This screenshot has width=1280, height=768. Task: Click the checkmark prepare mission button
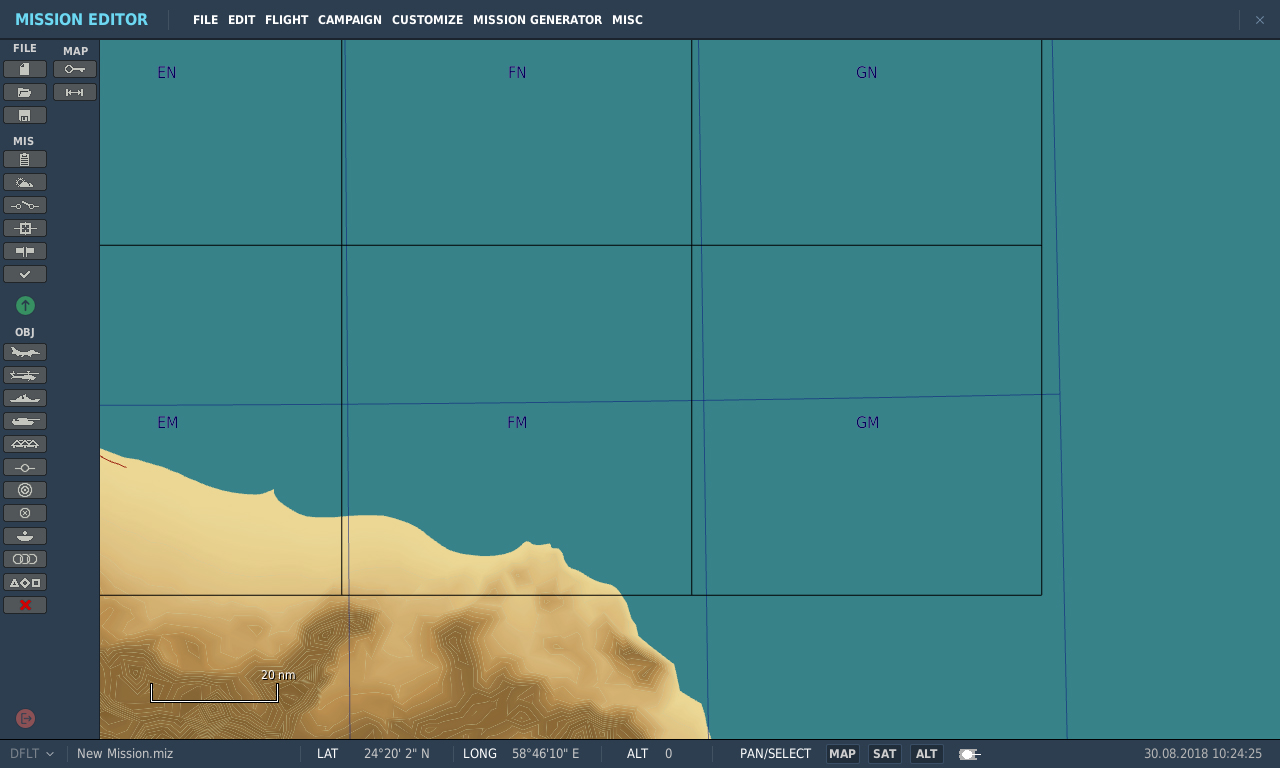(25, 274)
